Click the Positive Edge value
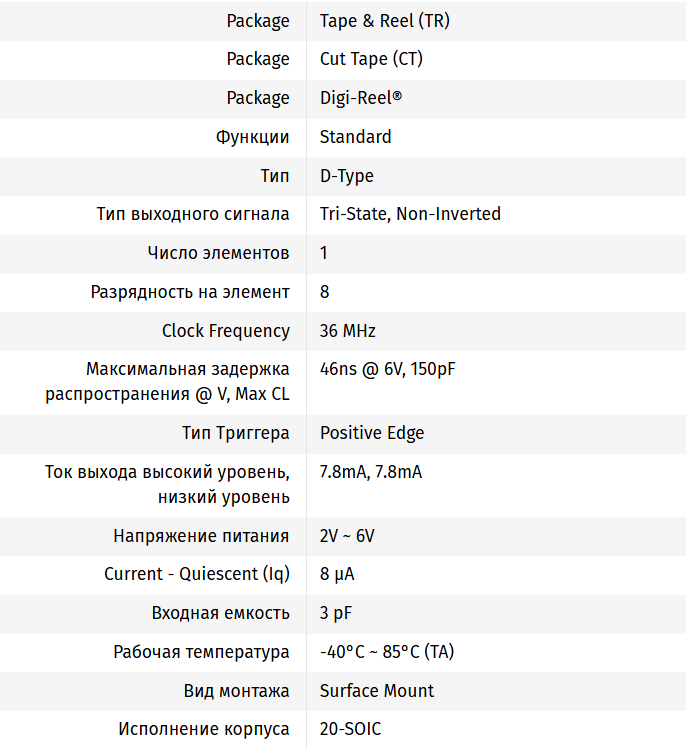The image size is (686, 750). (372, 433)
